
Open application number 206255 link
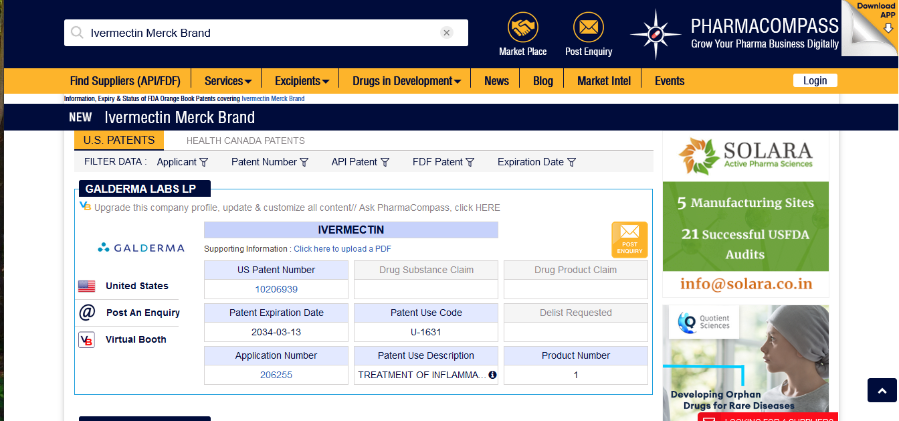click(x=276, y=375)
